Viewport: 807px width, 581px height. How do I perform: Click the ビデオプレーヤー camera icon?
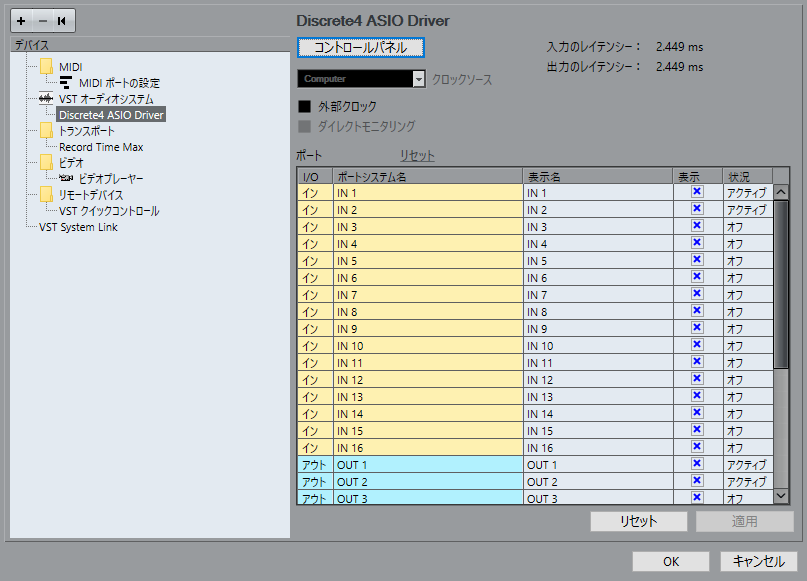(66, 178)
